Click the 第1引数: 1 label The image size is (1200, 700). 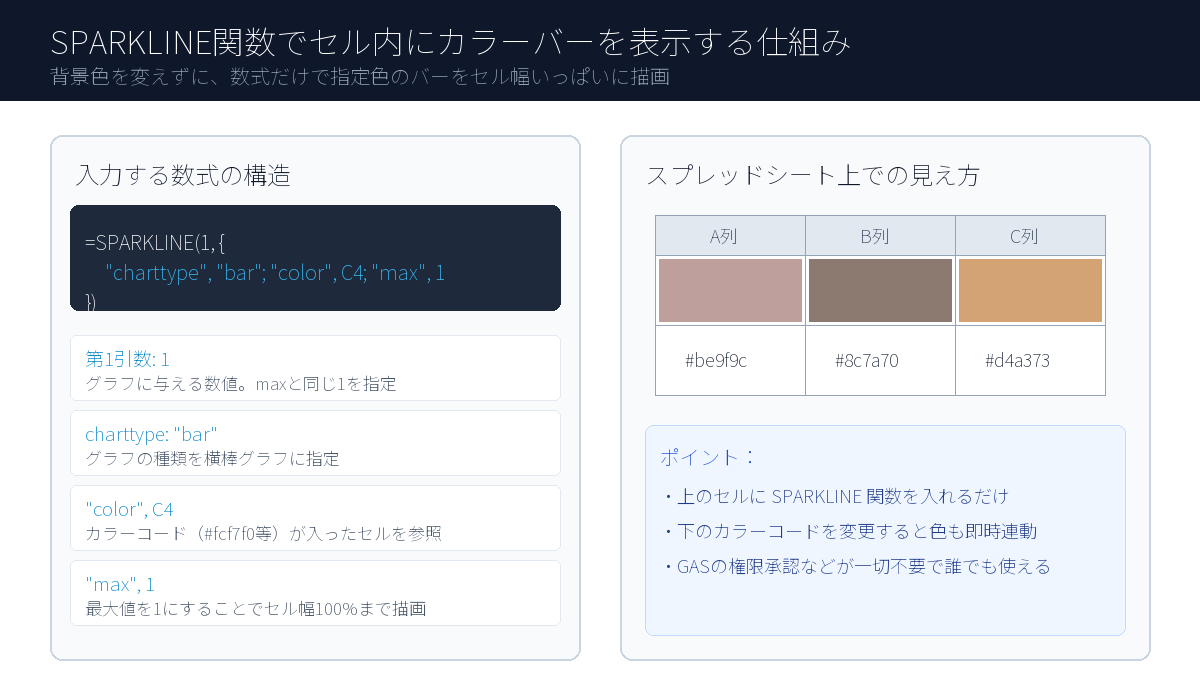pyautogui.click(x=128, y=359)
